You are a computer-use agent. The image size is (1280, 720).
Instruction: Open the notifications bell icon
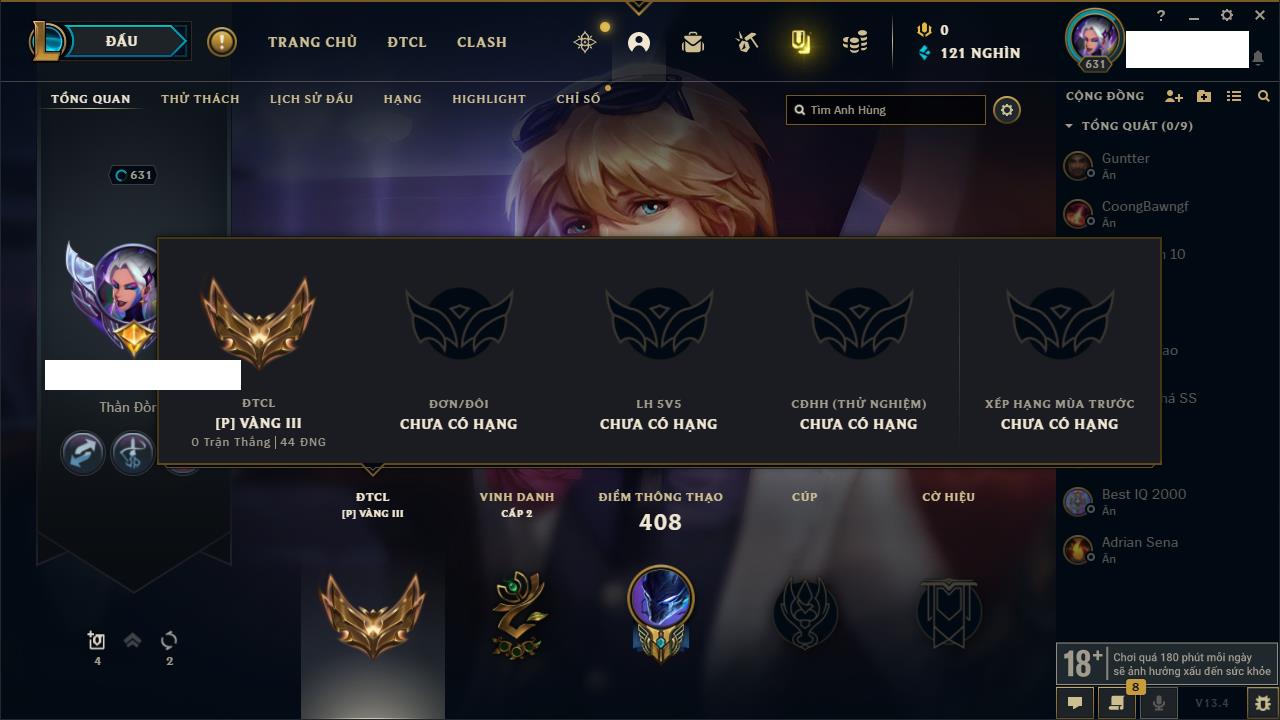click(1257, 58)
